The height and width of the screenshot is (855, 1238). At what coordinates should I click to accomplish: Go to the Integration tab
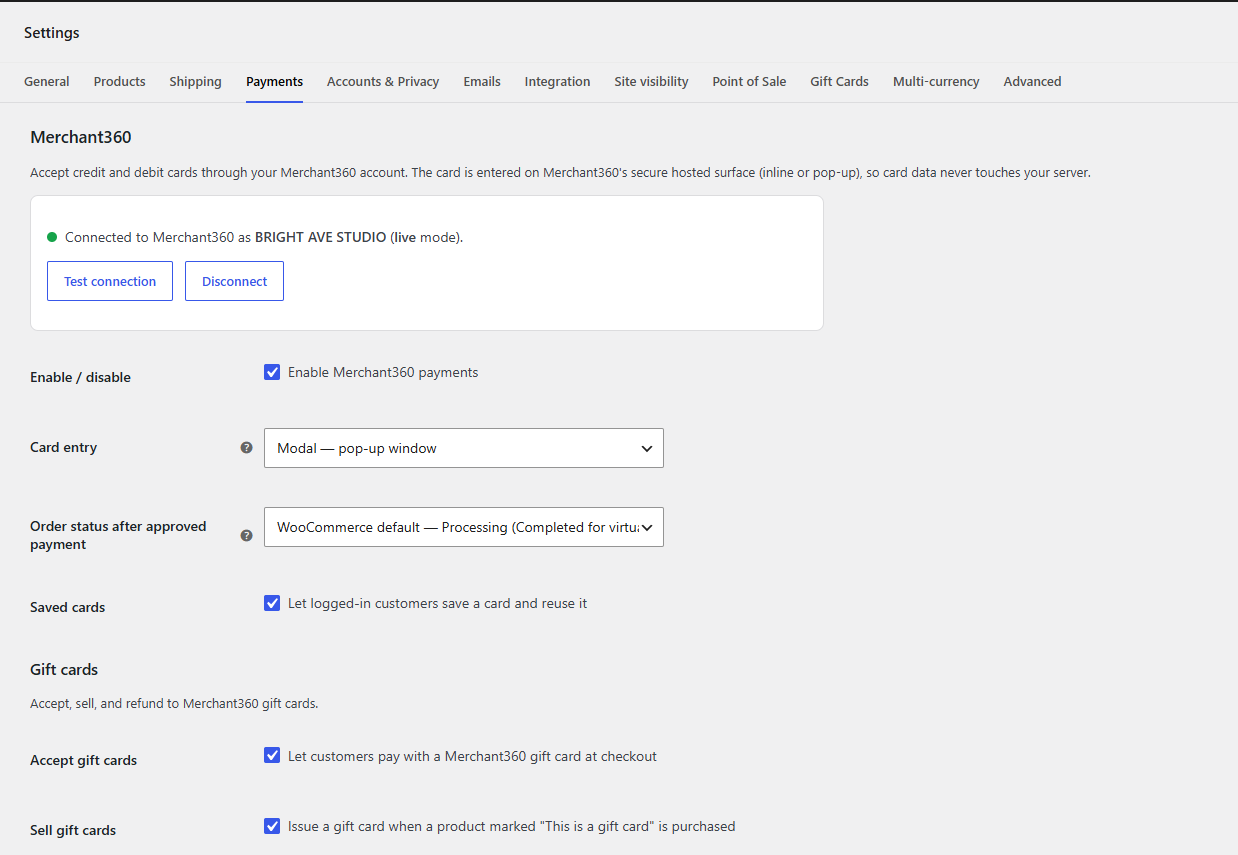557,82
